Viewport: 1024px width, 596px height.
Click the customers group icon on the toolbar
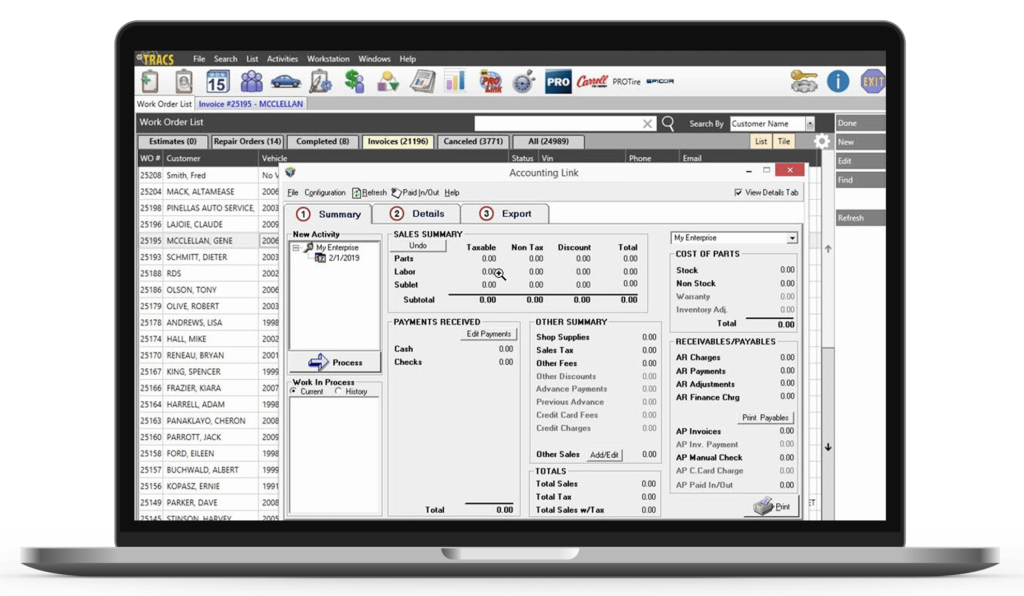click(251, 80)
